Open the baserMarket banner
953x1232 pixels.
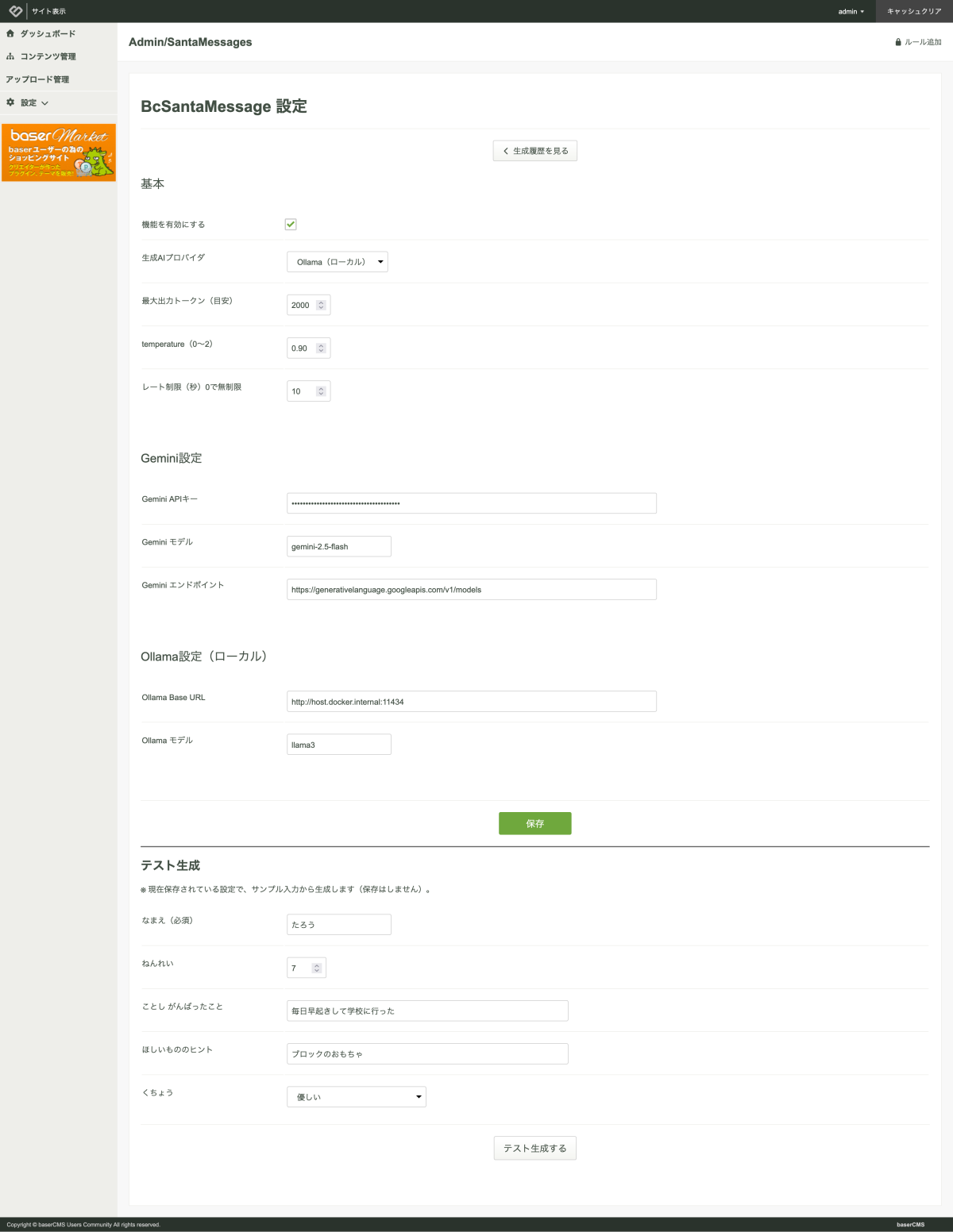59,152
